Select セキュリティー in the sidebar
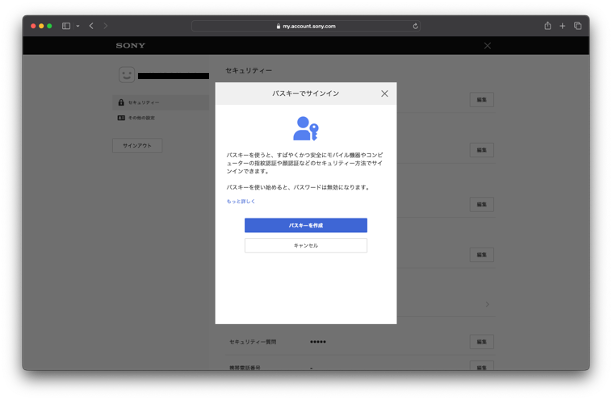This screenshot has height=400, width=612. pos(161,102)
